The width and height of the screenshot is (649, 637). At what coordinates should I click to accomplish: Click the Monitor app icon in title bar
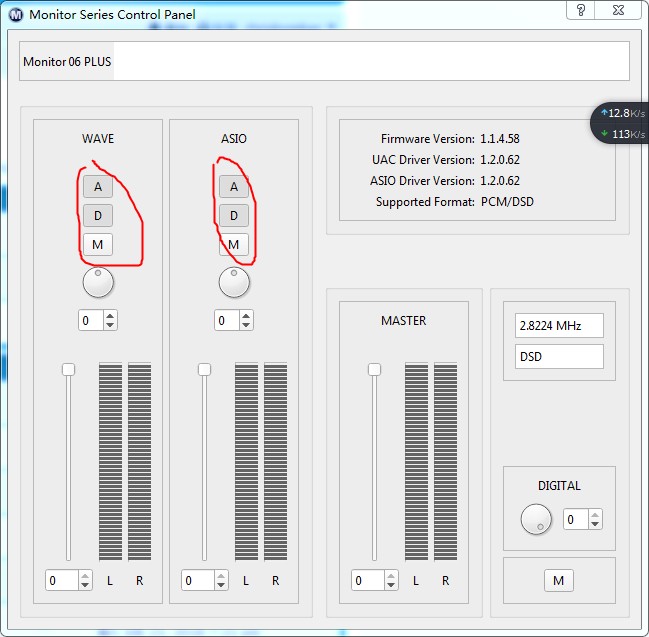(x=15, y=15)
